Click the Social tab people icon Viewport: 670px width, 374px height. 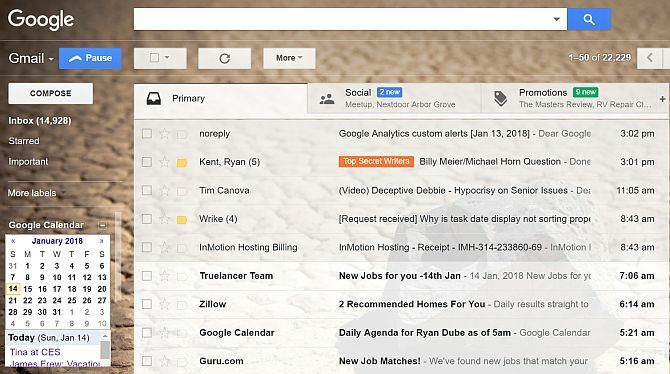point(327,99)
